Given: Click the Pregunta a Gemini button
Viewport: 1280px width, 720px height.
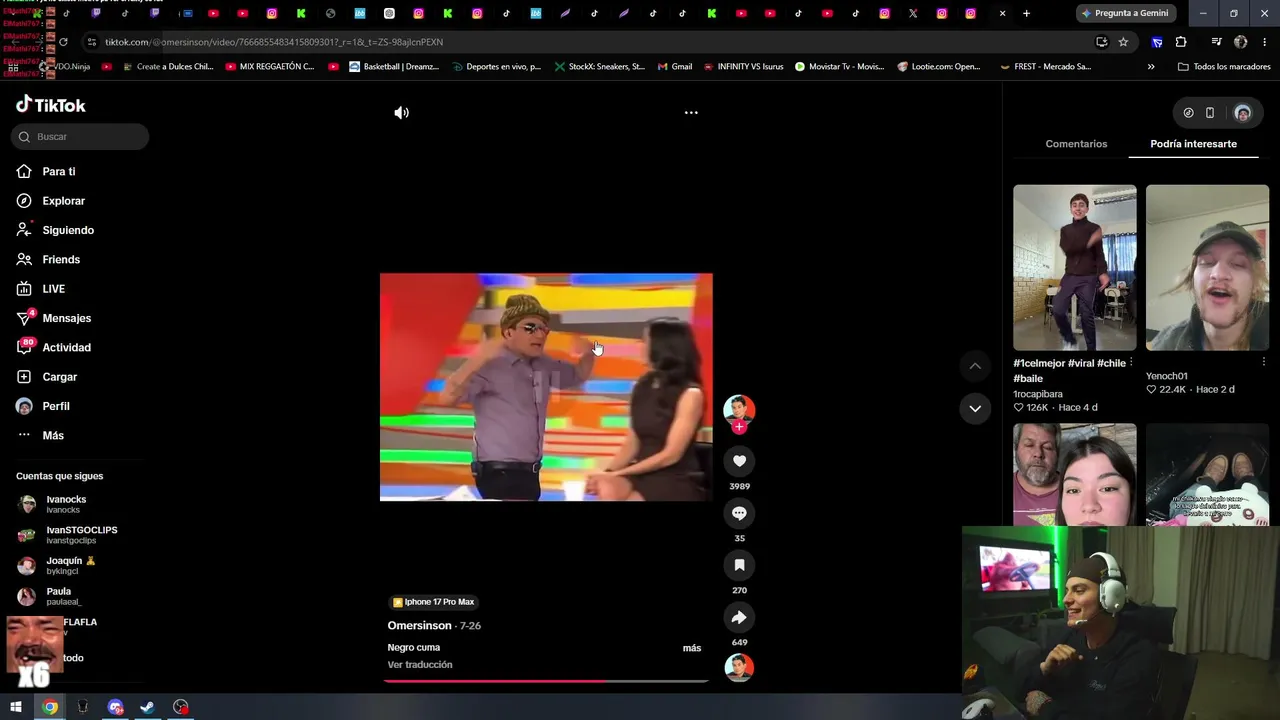Looking at the screenshot, I should [x=1123, y=14].
